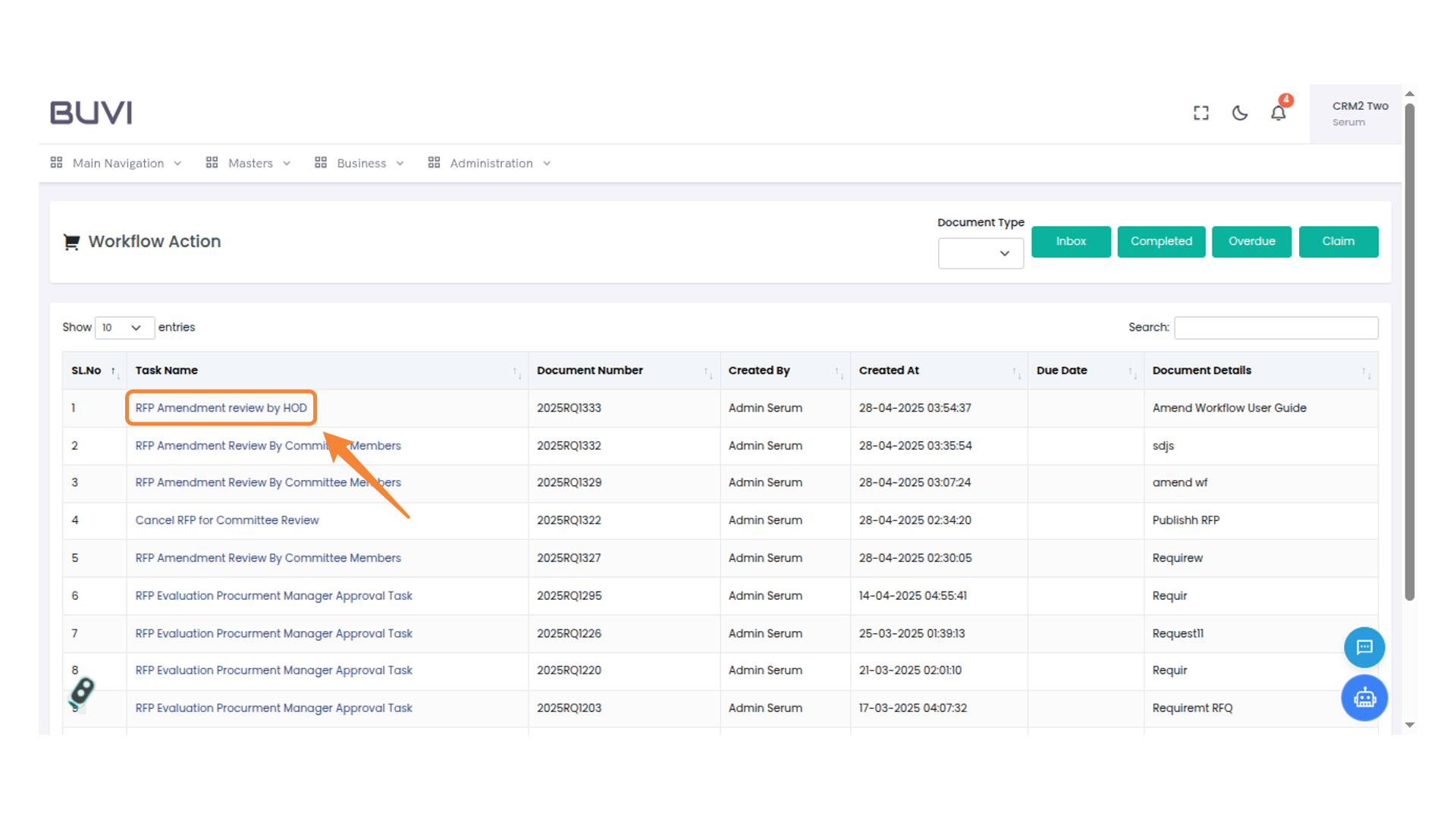This screenshot has width=1456, height=819.
Task: Open the Administration menu
Action: click(491, 163)
